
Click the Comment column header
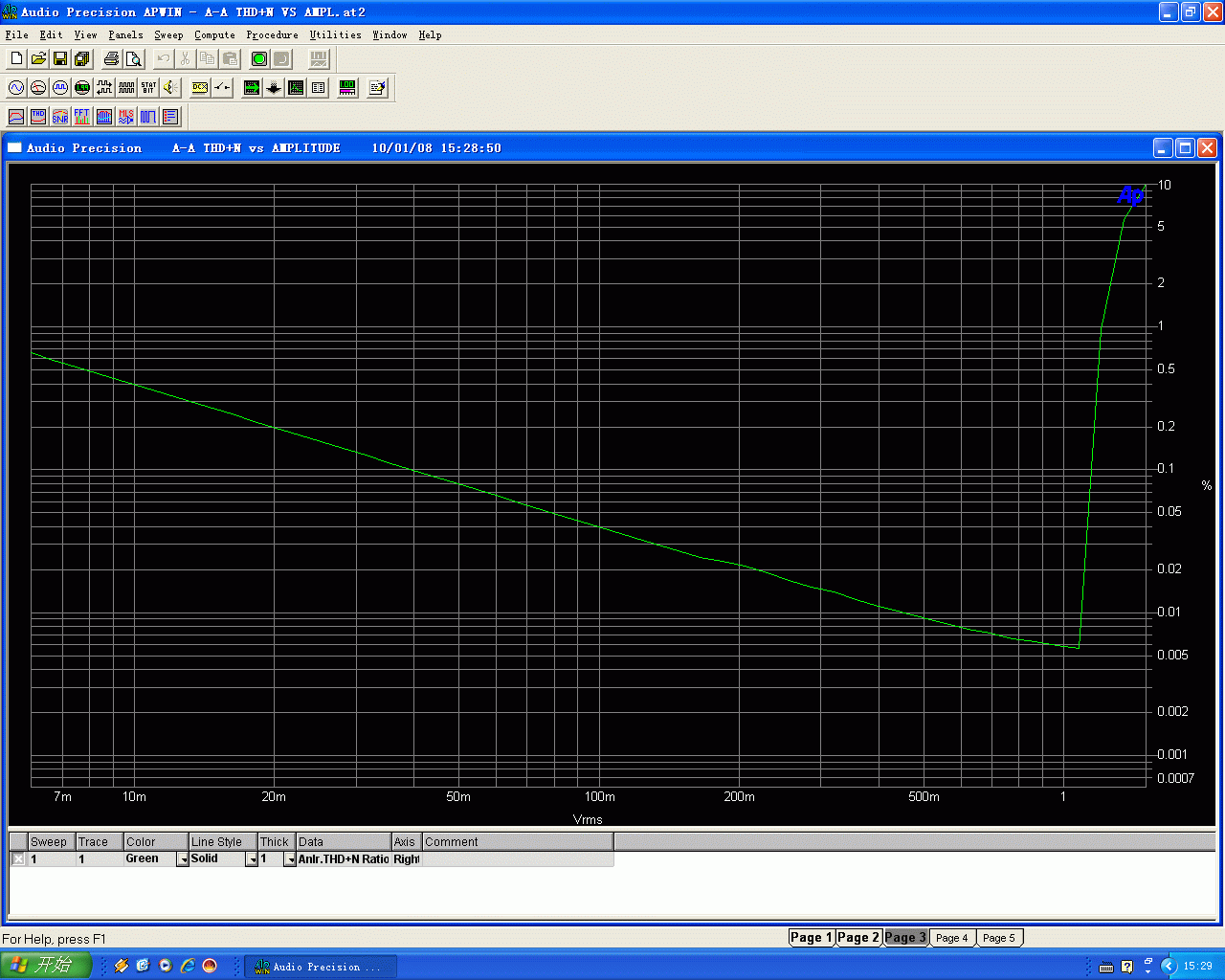(x=518, y=842)
